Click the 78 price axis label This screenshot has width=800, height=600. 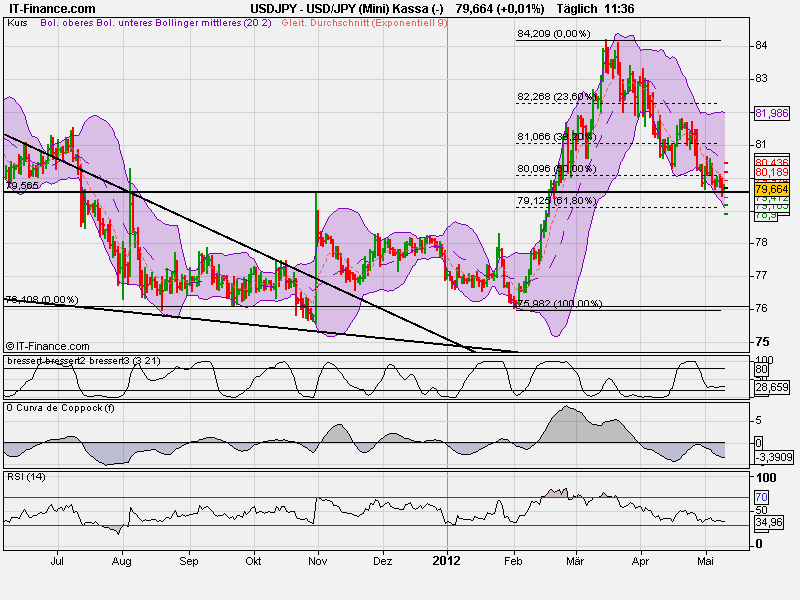coord(761,242)
